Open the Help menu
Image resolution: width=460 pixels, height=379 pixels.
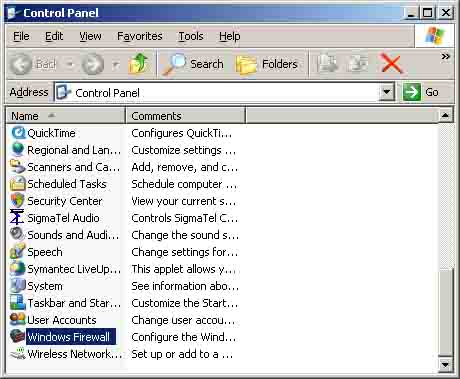pyautogui.click(x=229, y=36)
